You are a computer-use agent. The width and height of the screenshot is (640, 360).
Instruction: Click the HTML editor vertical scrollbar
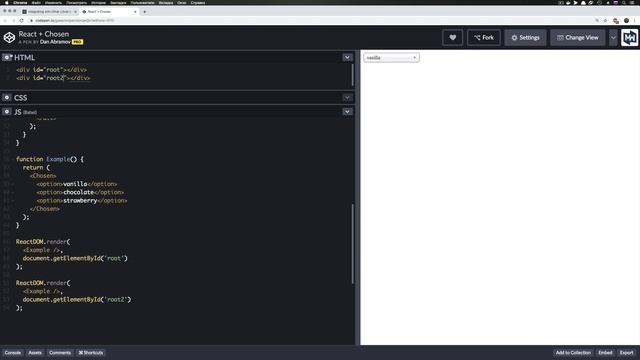(x=353, y=75)
